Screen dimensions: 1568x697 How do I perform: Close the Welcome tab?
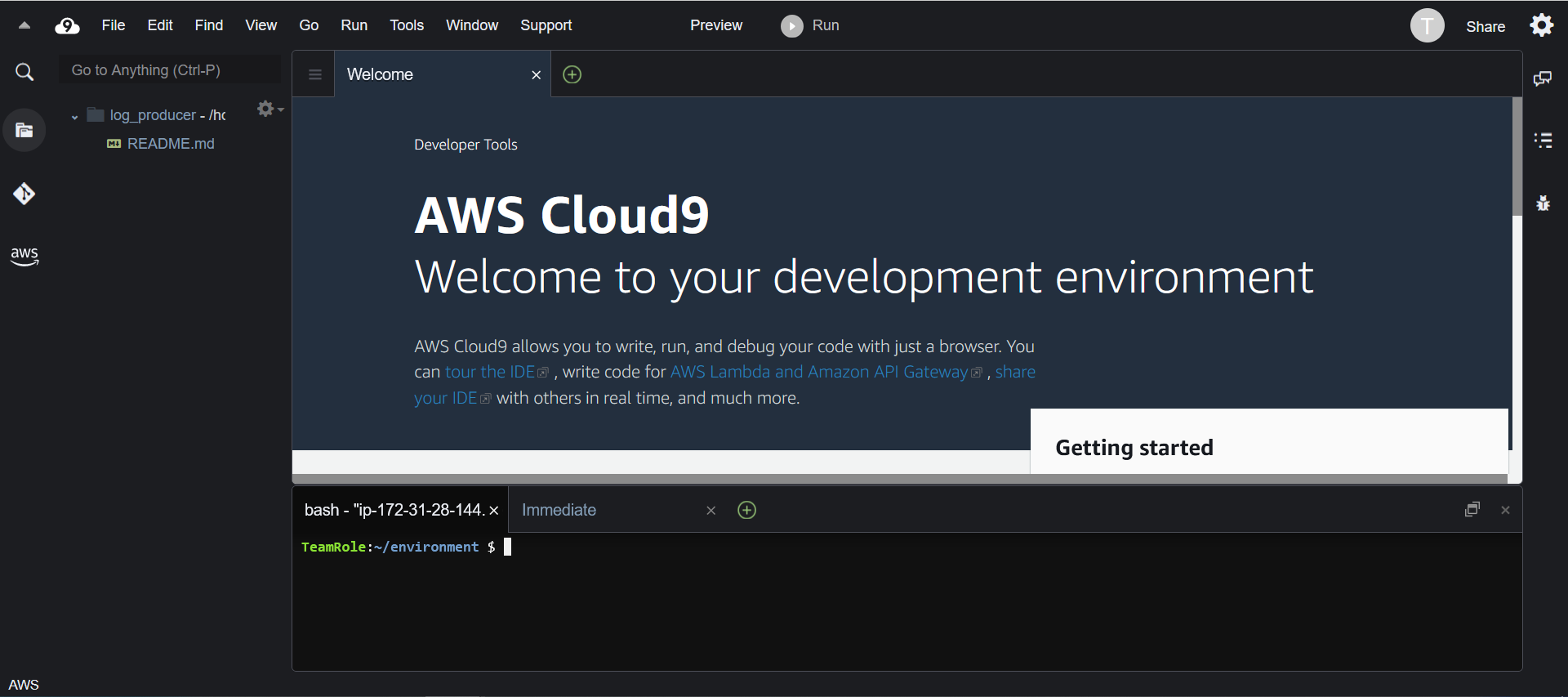[x=537, y=75]
